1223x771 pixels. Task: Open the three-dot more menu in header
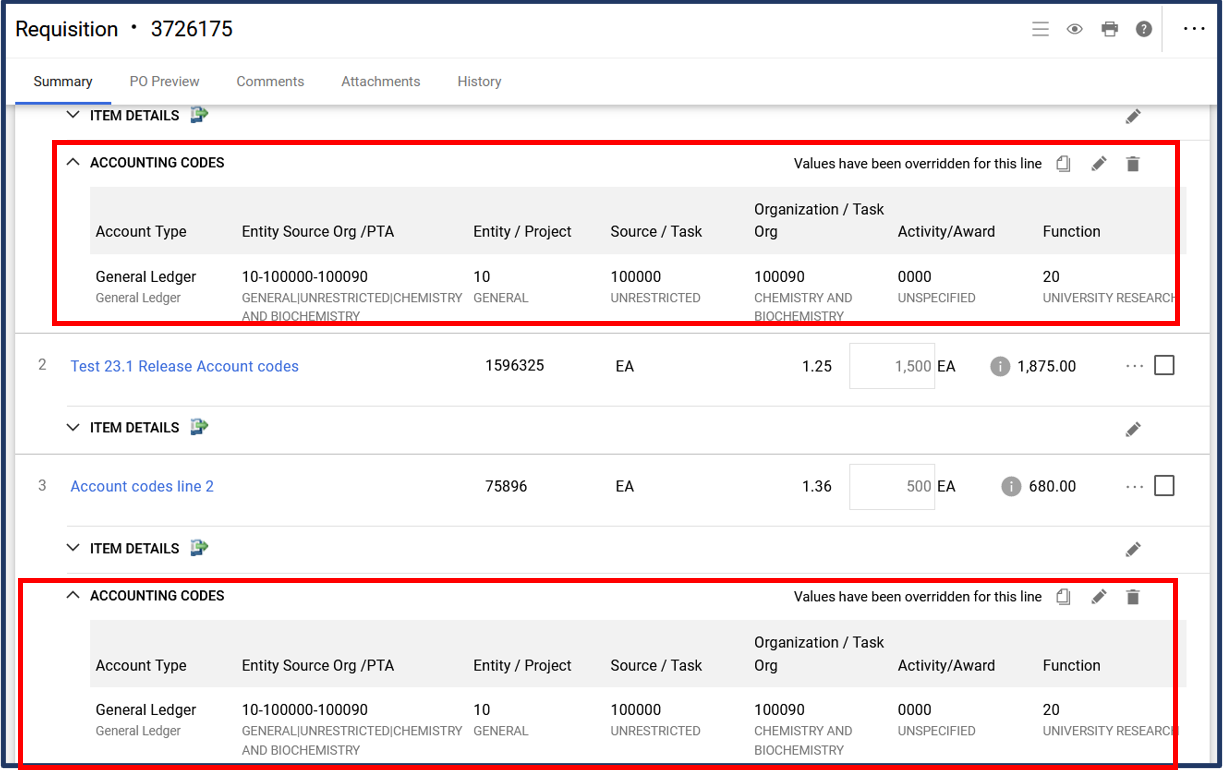pyautogui.click(x=1194, y=29)
